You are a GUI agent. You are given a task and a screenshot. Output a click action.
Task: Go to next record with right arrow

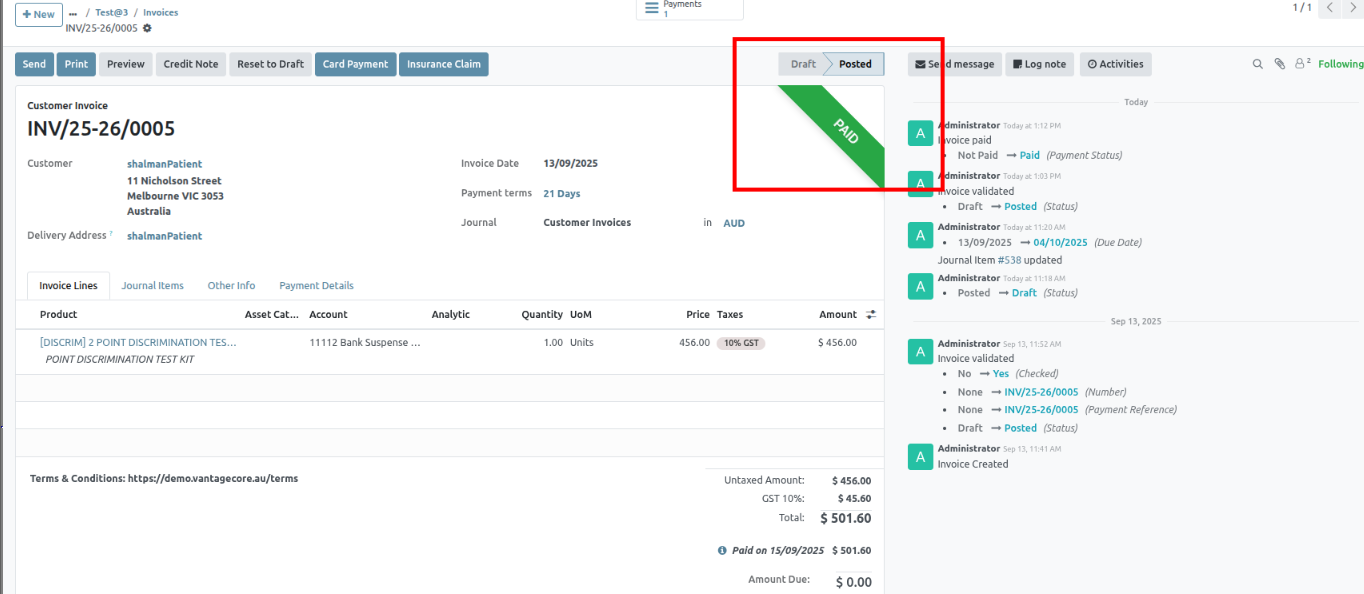[x=1353, y=8]
